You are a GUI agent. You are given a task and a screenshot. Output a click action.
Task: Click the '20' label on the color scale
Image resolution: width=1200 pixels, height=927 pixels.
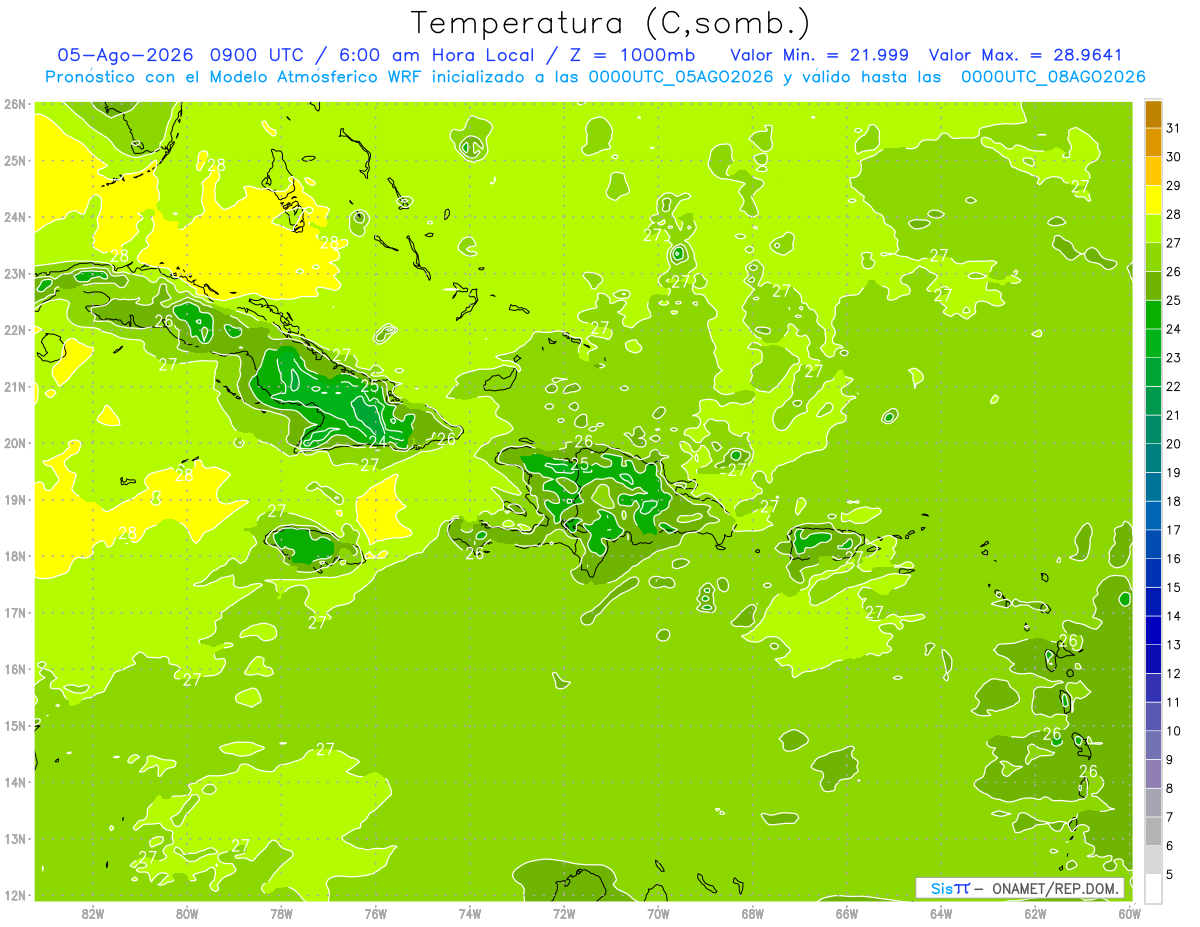pyautogui.click(x=1173, y=444)
